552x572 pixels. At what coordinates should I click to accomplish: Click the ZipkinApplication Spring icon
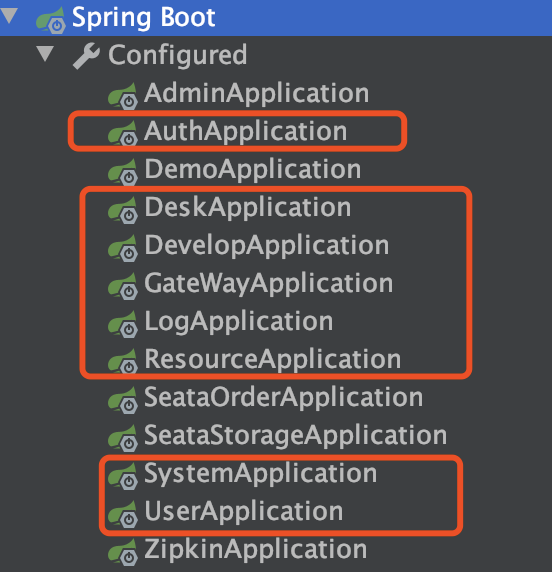[123, 552]
